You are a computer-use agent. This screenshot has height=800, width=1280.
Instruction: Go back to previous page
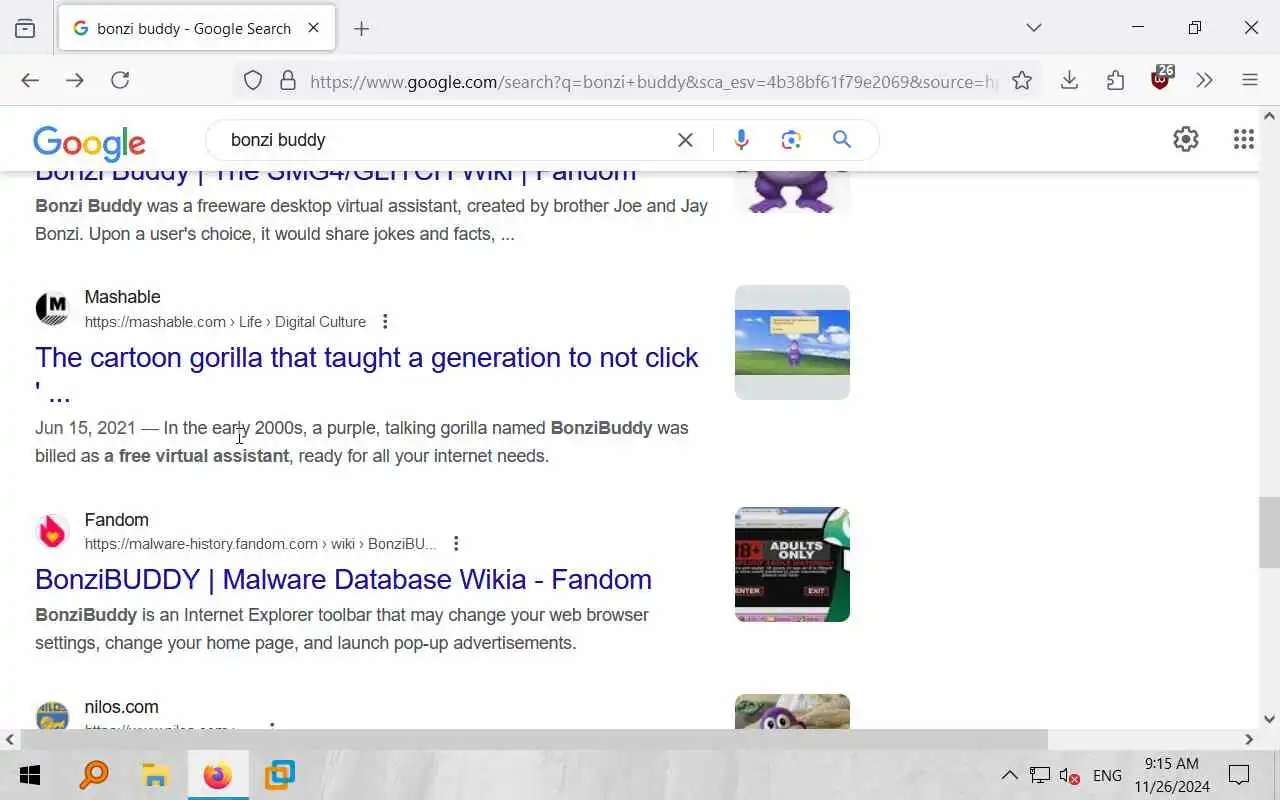pyautogui.click(x=30, y=80)
